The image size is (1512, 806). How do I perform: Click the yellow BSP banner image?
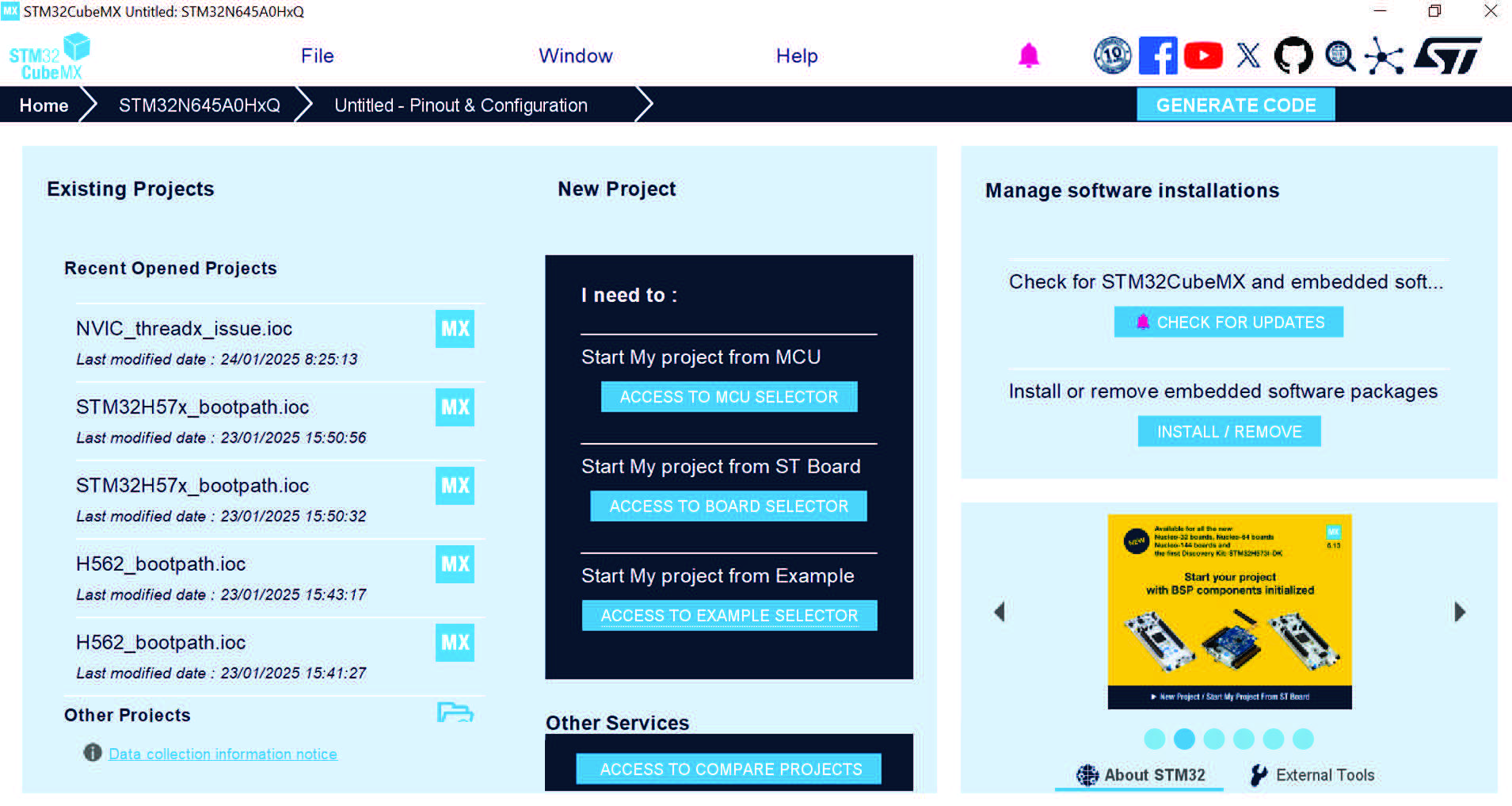[1229, 611]
